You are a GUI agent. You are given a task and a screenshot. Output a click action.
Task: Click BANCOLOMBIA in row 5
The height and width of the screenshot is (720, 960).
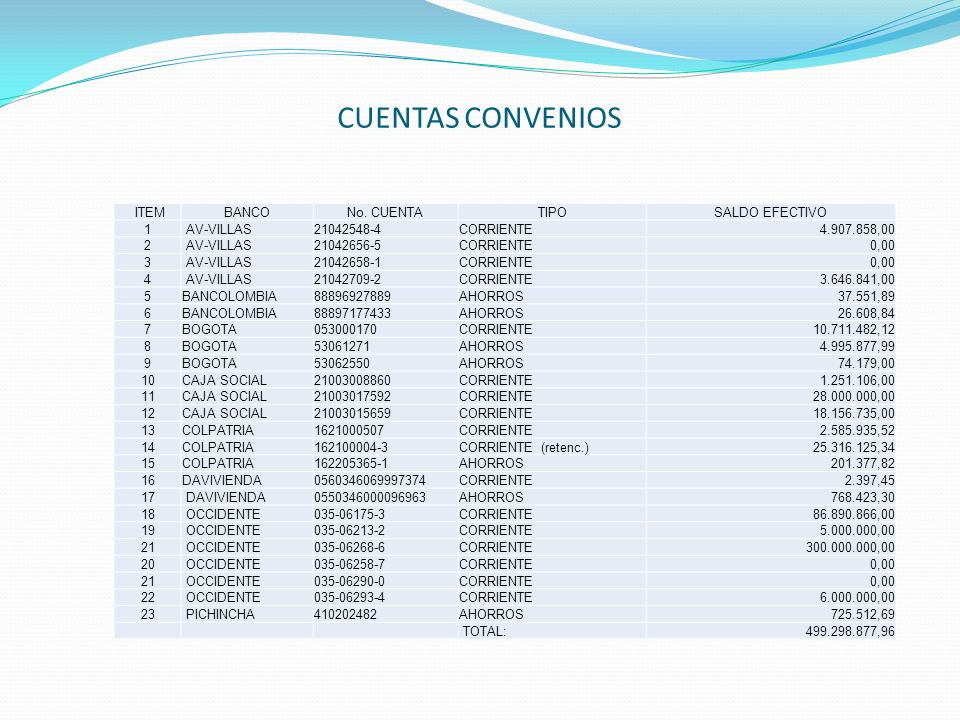point(229,296)
